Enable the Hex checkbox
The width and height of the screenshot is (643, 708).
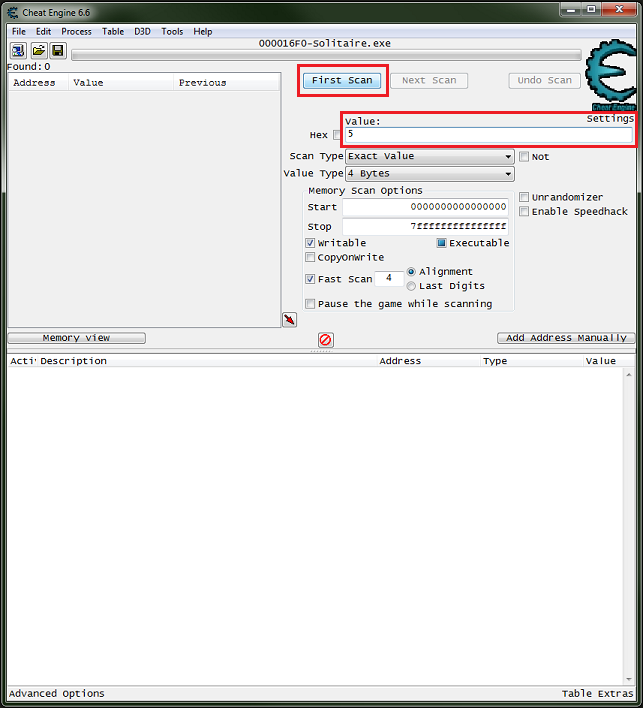pos(337,135)
